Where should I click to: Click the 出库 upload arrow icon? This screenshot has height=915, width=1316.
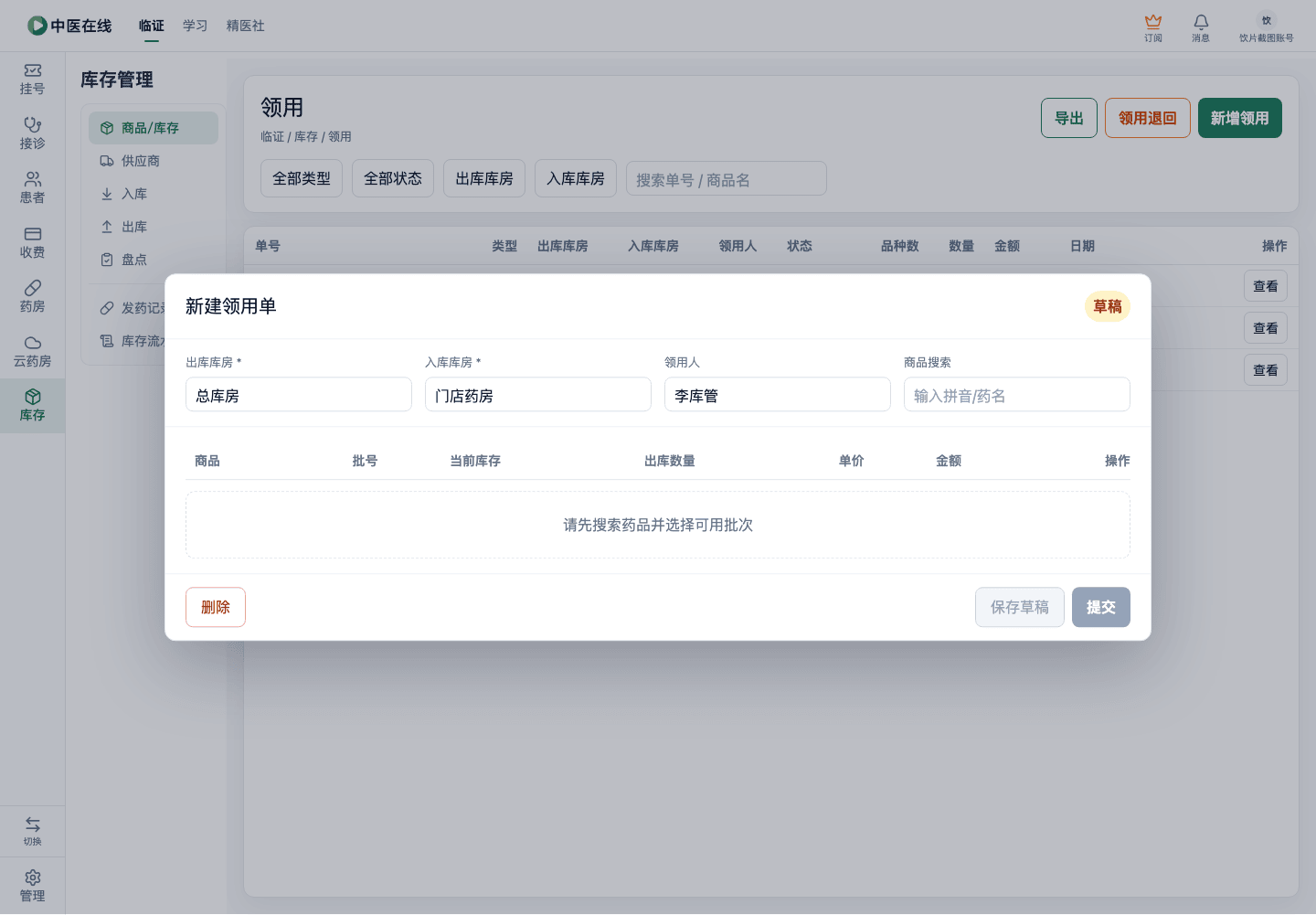pyautogui.click(x=107, y=227)
